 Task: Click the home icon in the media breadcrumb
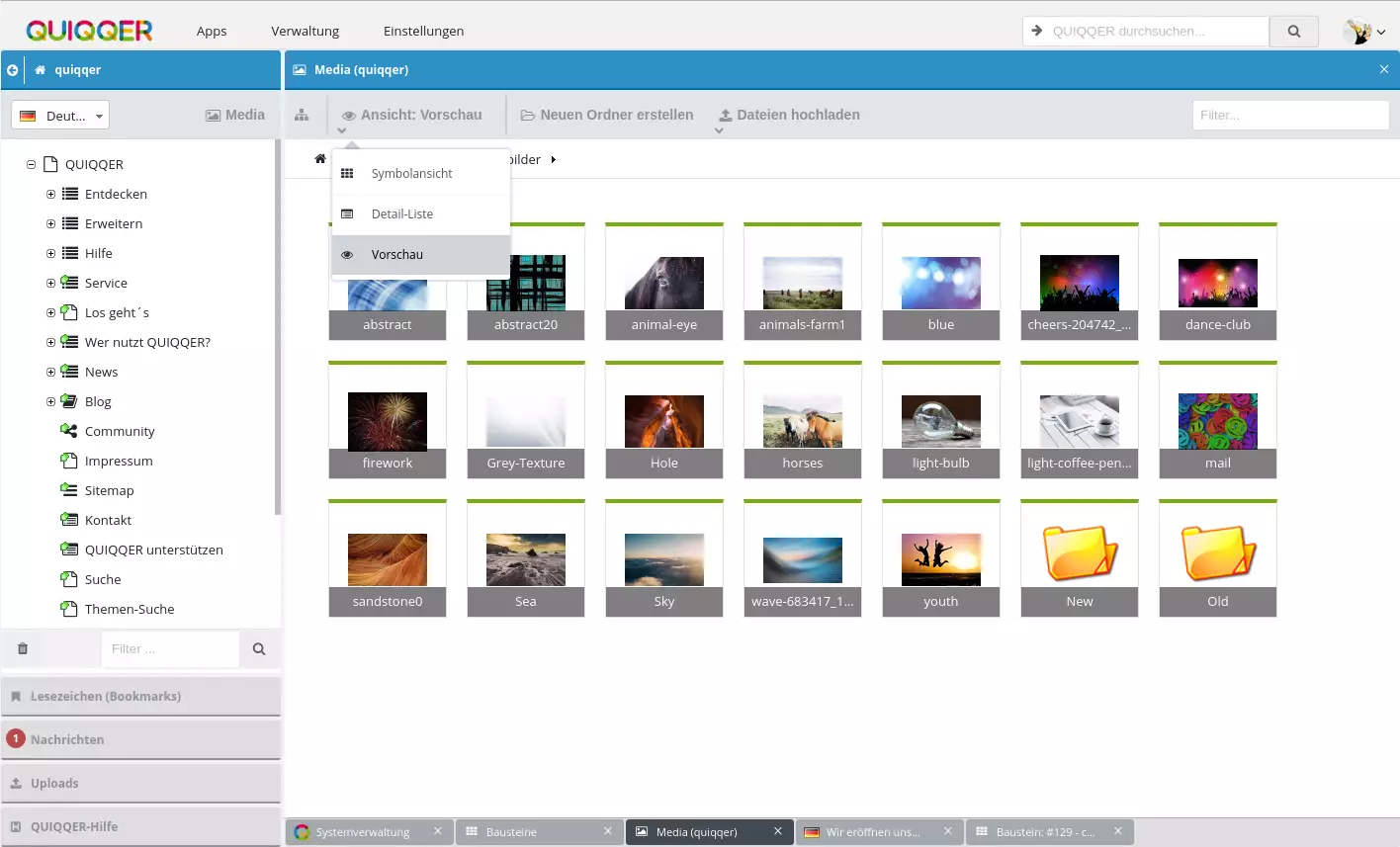point(320,159)
